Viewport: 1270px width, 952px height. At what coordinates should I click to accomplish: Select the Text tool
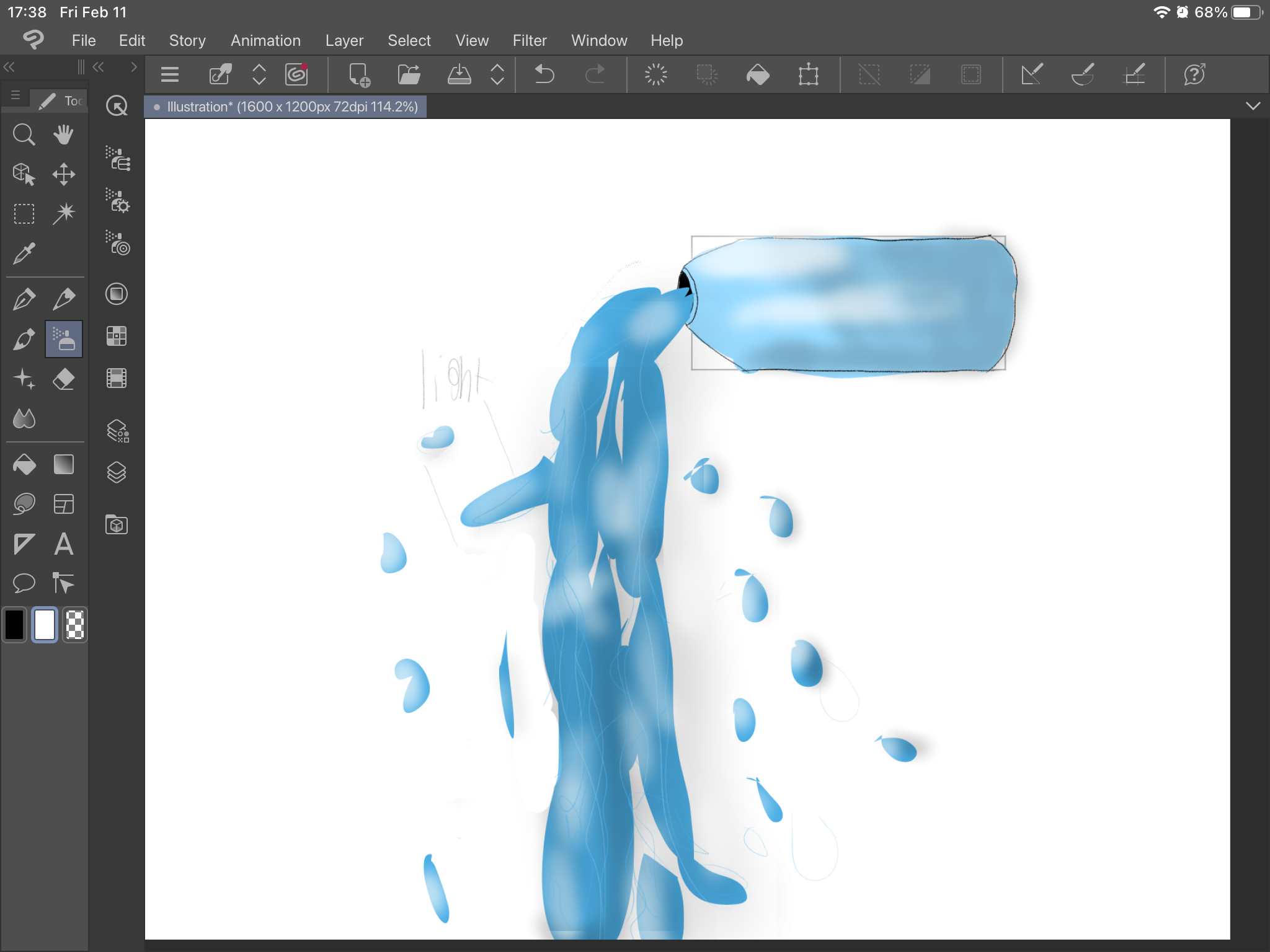63,544
